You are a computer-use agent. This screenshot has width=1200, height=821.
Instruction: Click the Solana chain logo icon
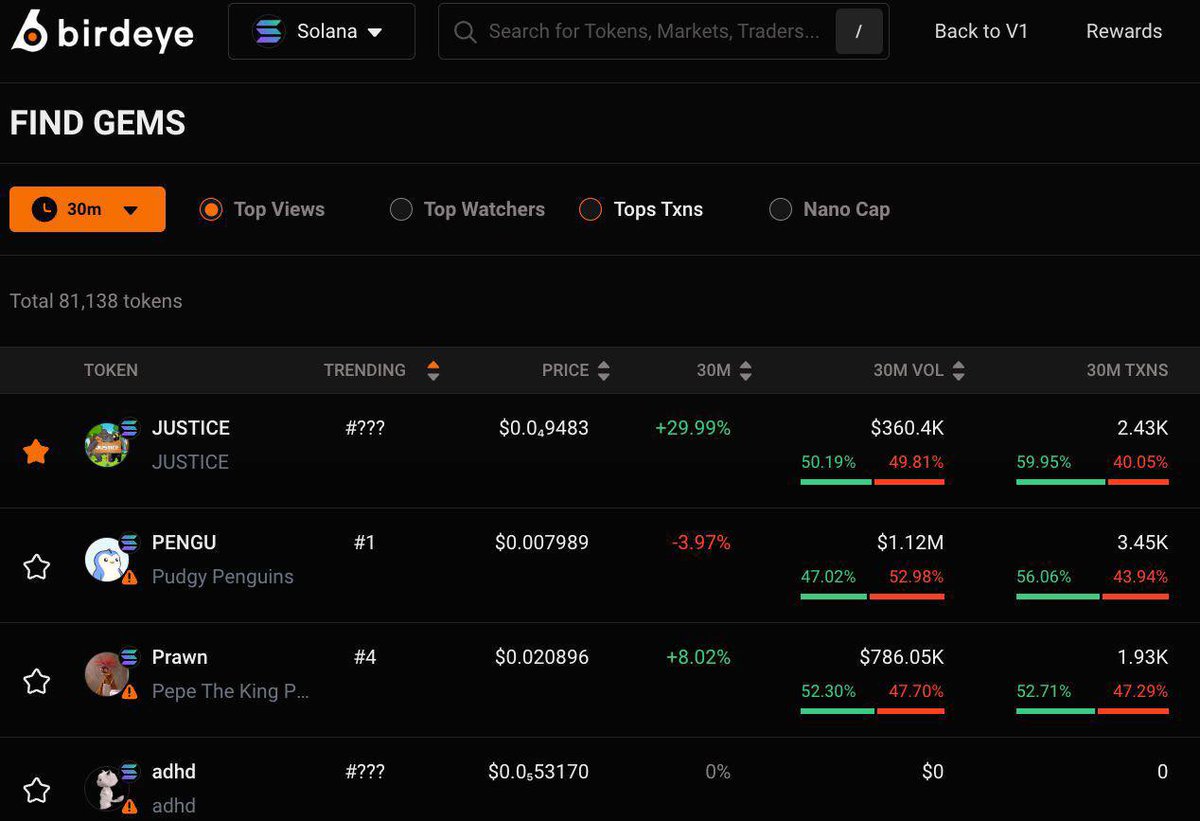(268, 31)
